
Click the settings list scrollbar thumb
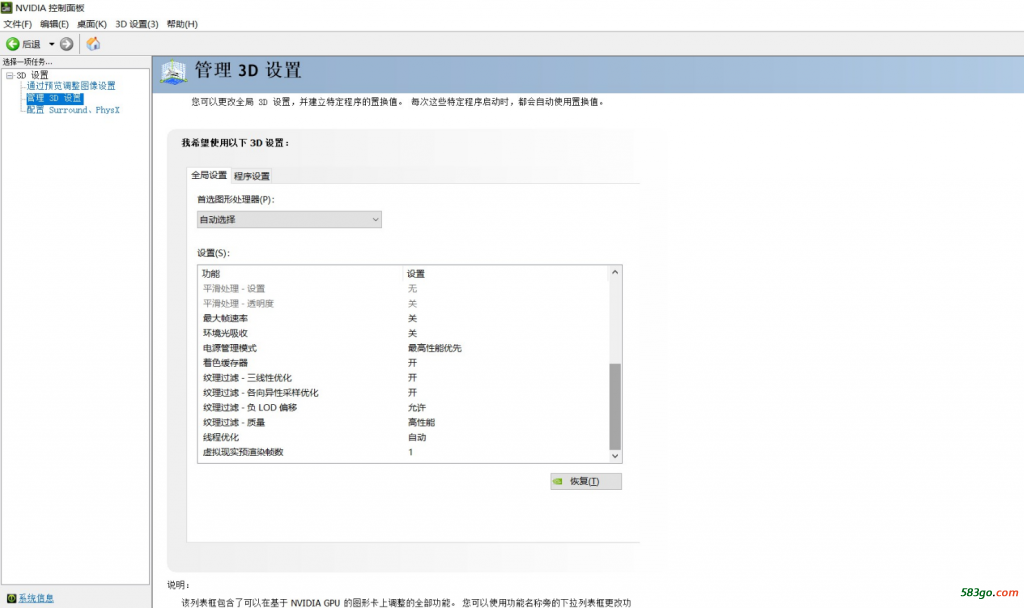click(x=615, y=406)
